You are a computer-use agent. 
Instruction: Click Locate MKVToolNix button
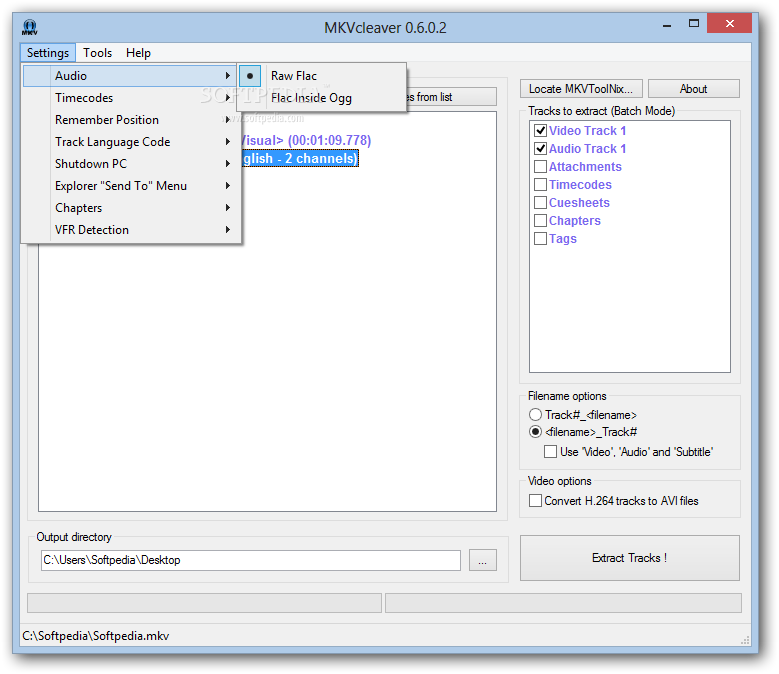(581, 89)
